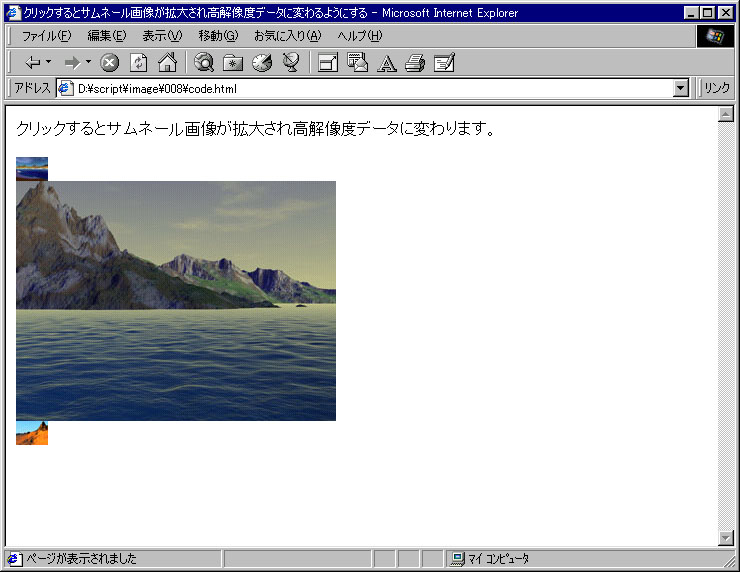Open the Mail toolbar icon
This screenshot has height=572, width=740.
[357, 62]
